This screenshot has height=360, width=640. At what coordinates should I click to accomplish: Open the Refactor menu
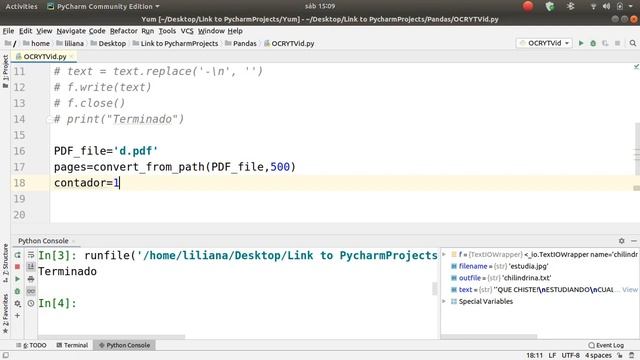(123, 31)
